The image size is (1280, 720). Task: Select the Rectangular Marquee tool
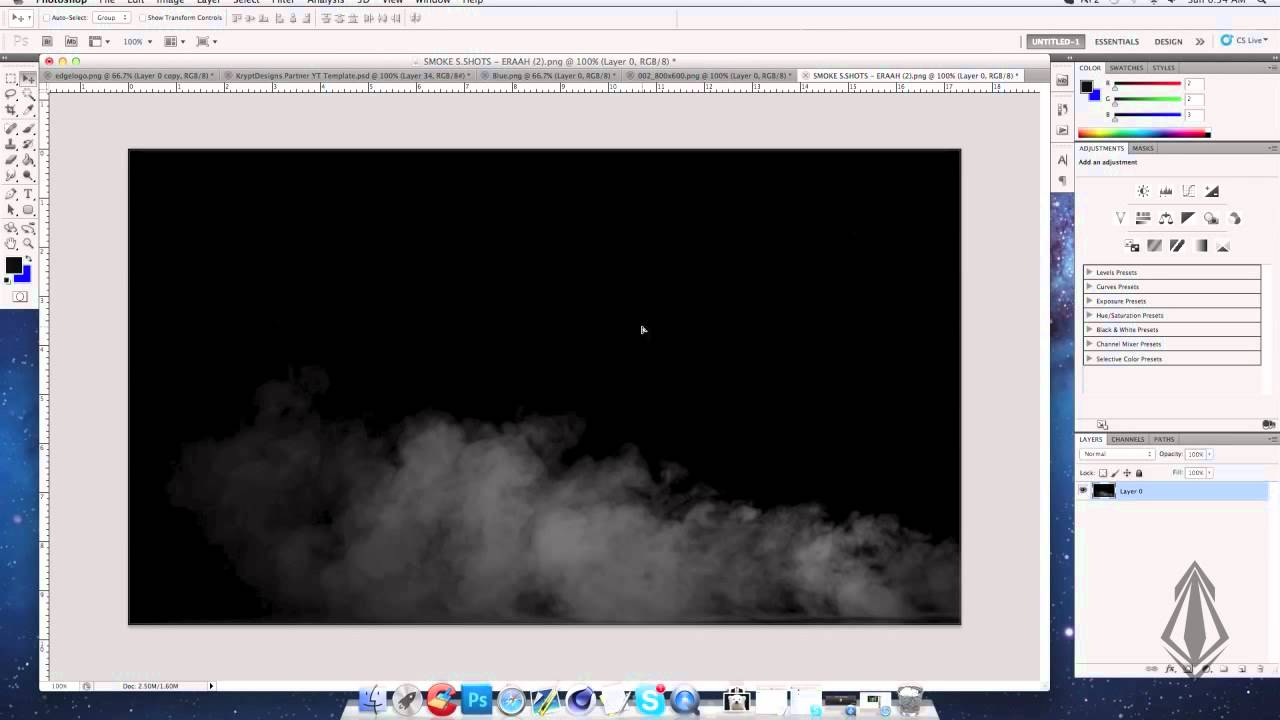click(11, 78)
